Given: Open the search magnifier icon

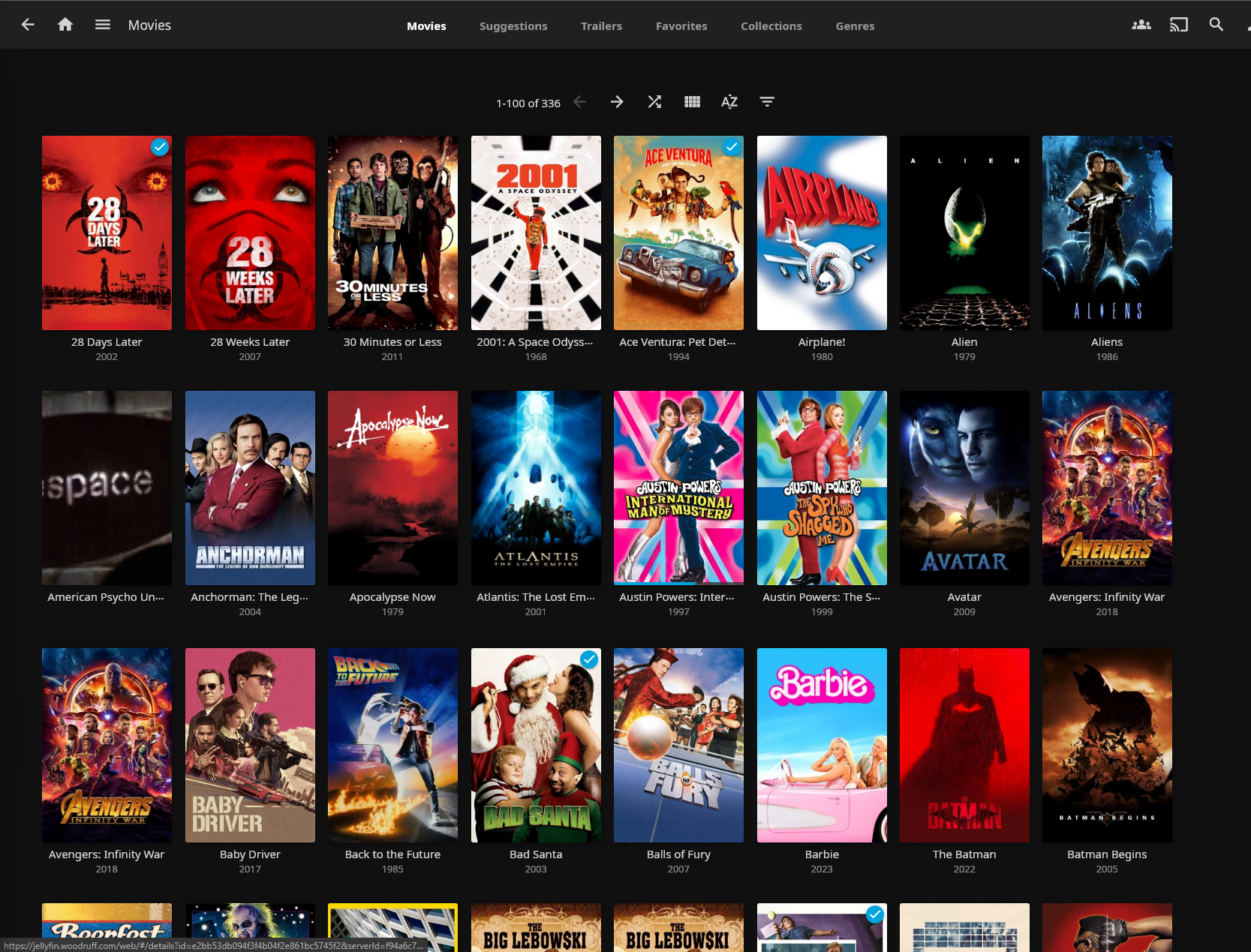Looking at the screenshot, I should [1216, 25].
